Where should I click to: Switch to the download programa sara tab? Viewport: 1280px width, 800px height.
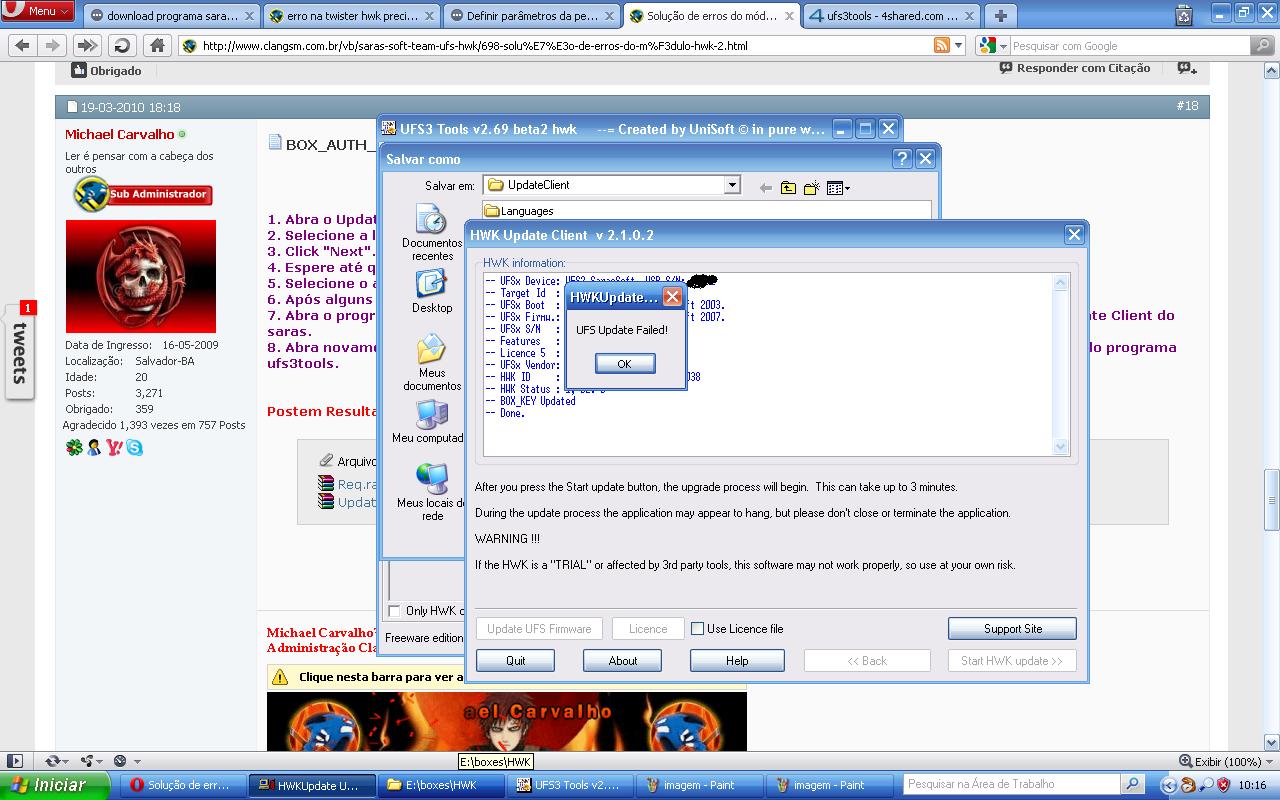tap(173, 16)
